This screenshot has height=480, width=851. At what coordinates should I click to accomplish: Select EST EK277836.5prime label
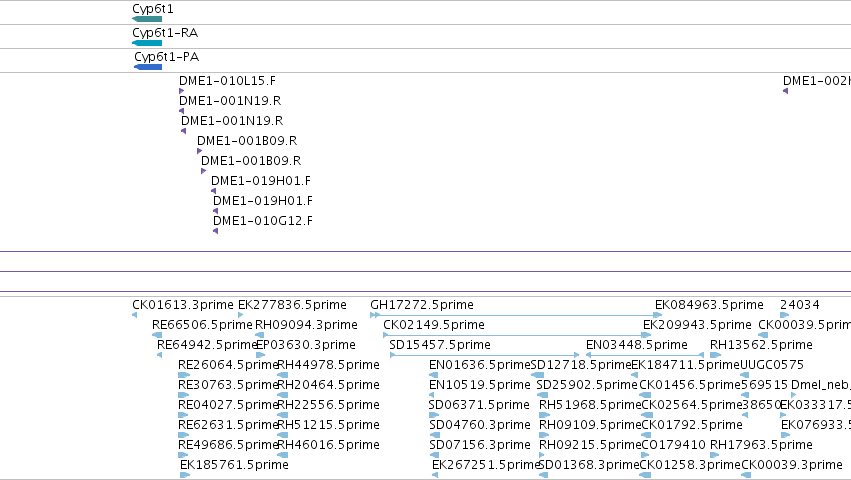pyautogui.click(x=293, y=305)
